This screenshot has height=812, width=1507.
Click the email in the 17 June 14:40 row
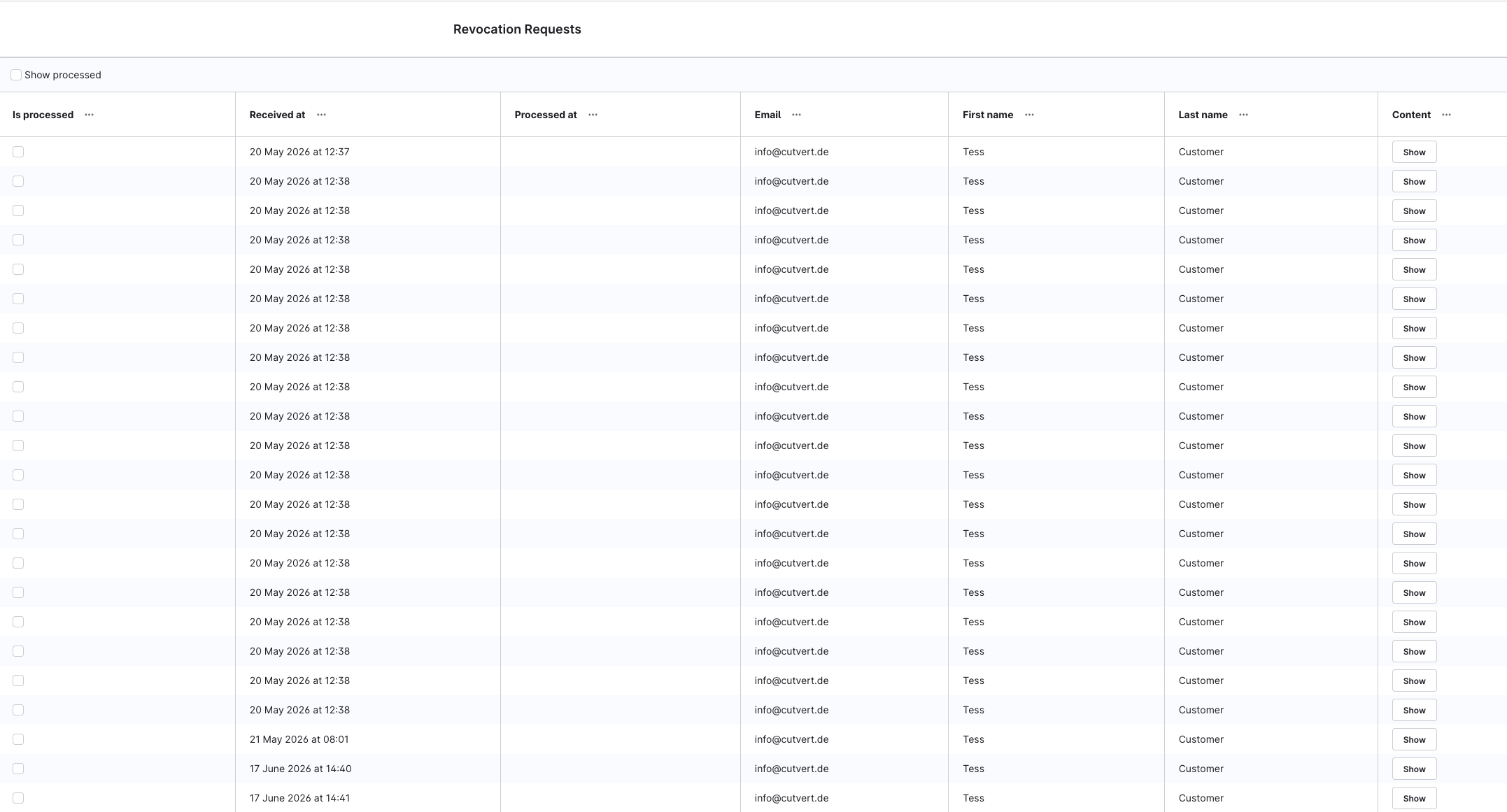point(791,769)
